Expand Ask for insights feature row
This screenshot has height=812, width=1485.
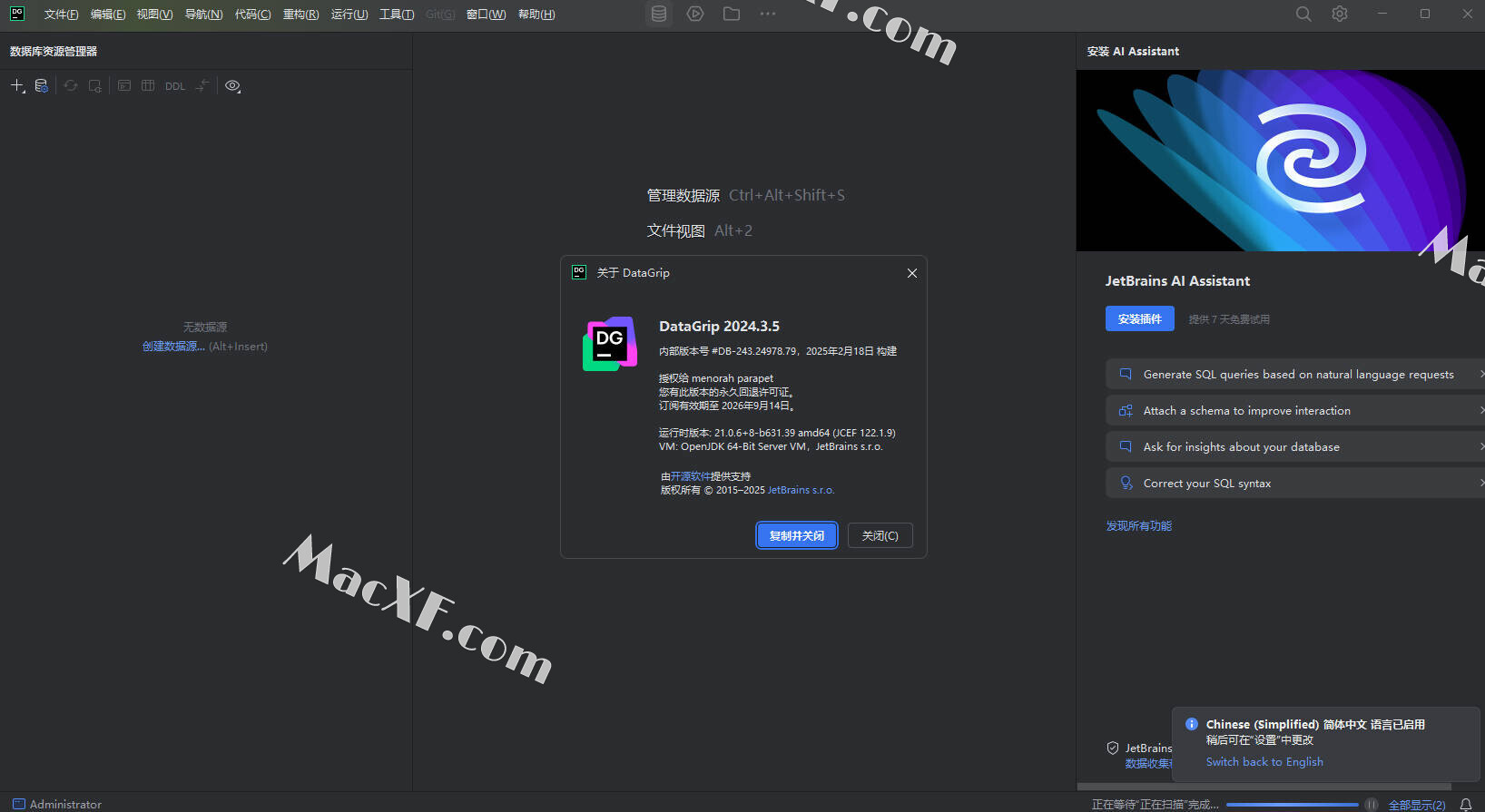(1295, 446)
